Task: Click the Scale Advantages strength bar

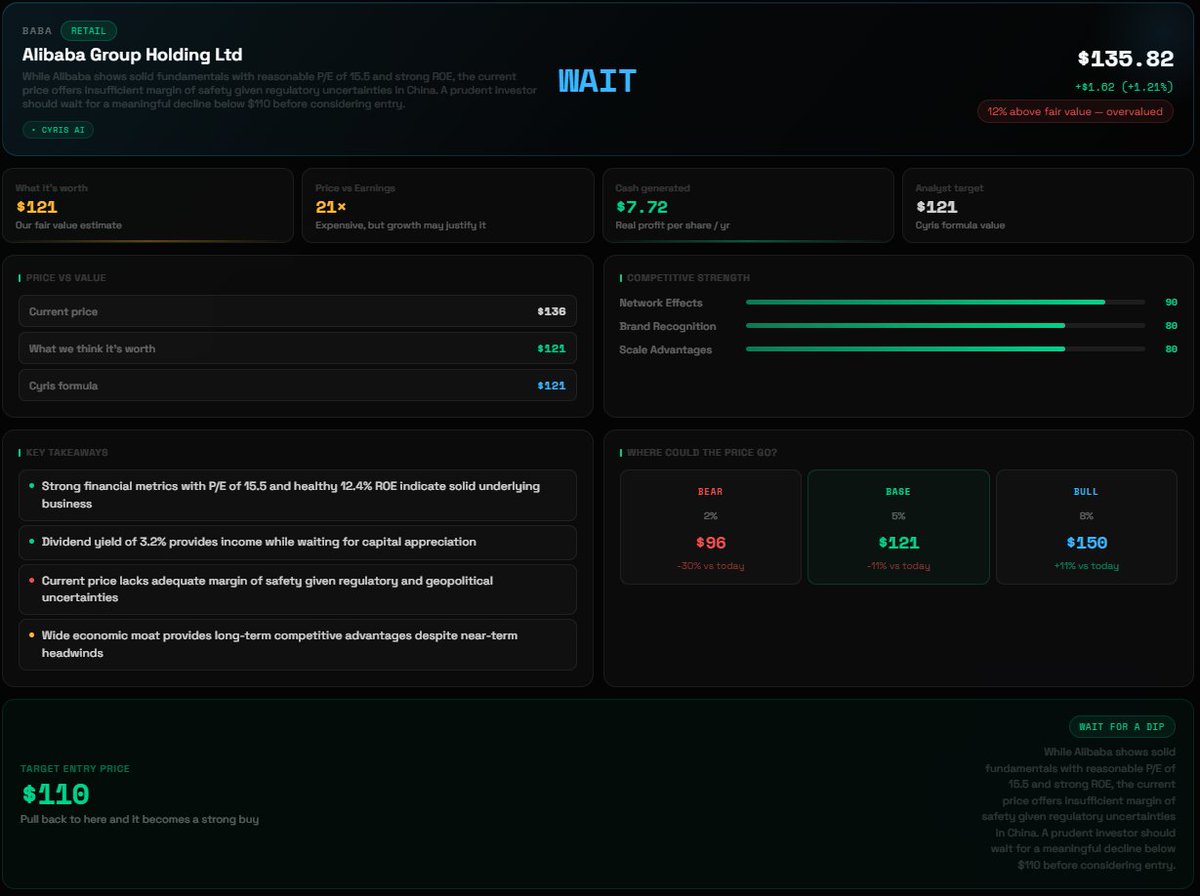Action: [945, 349]
